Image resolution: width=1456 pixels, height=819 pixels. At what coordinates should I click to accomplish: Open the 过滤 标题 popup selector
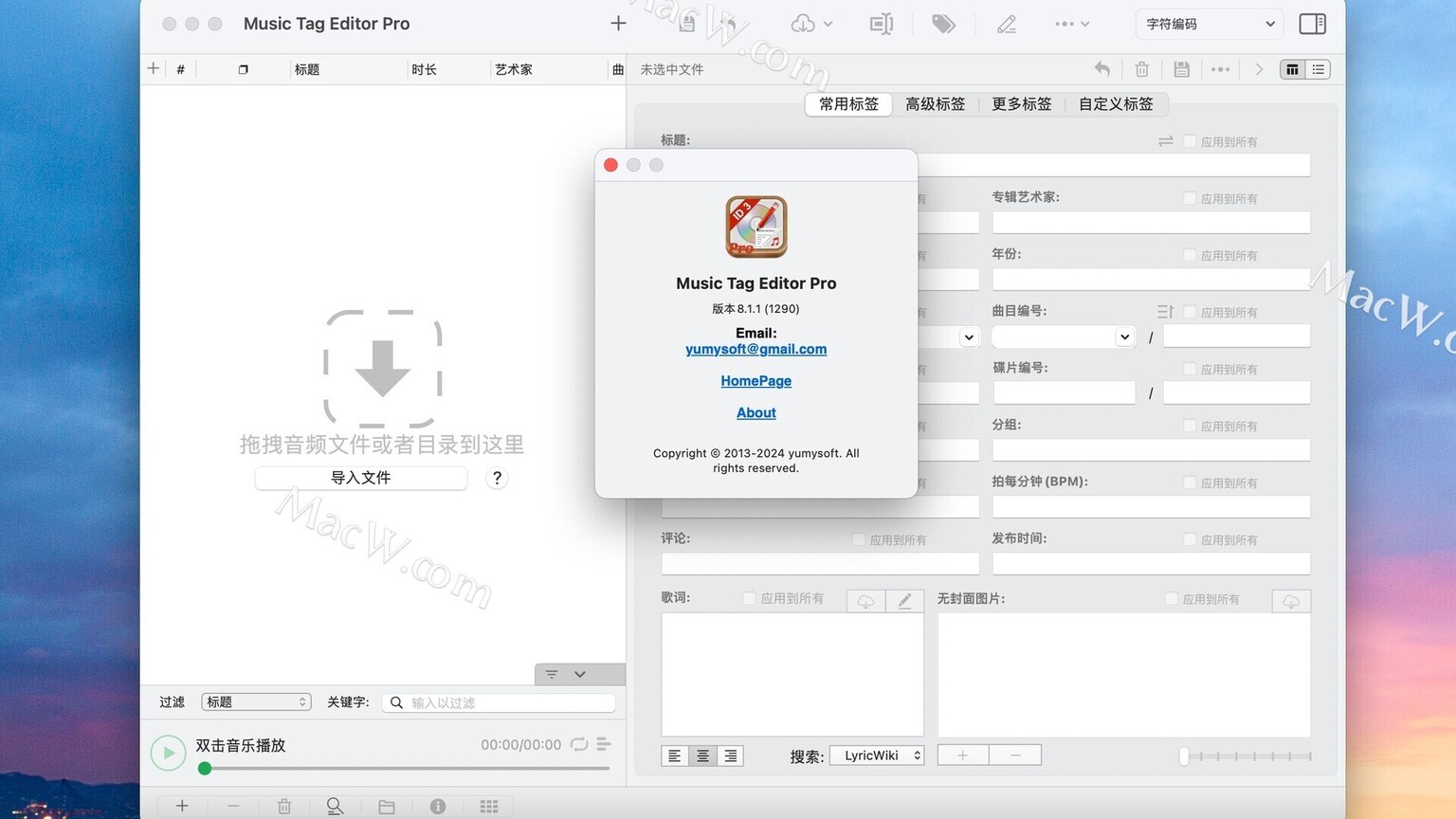(256, 701)
